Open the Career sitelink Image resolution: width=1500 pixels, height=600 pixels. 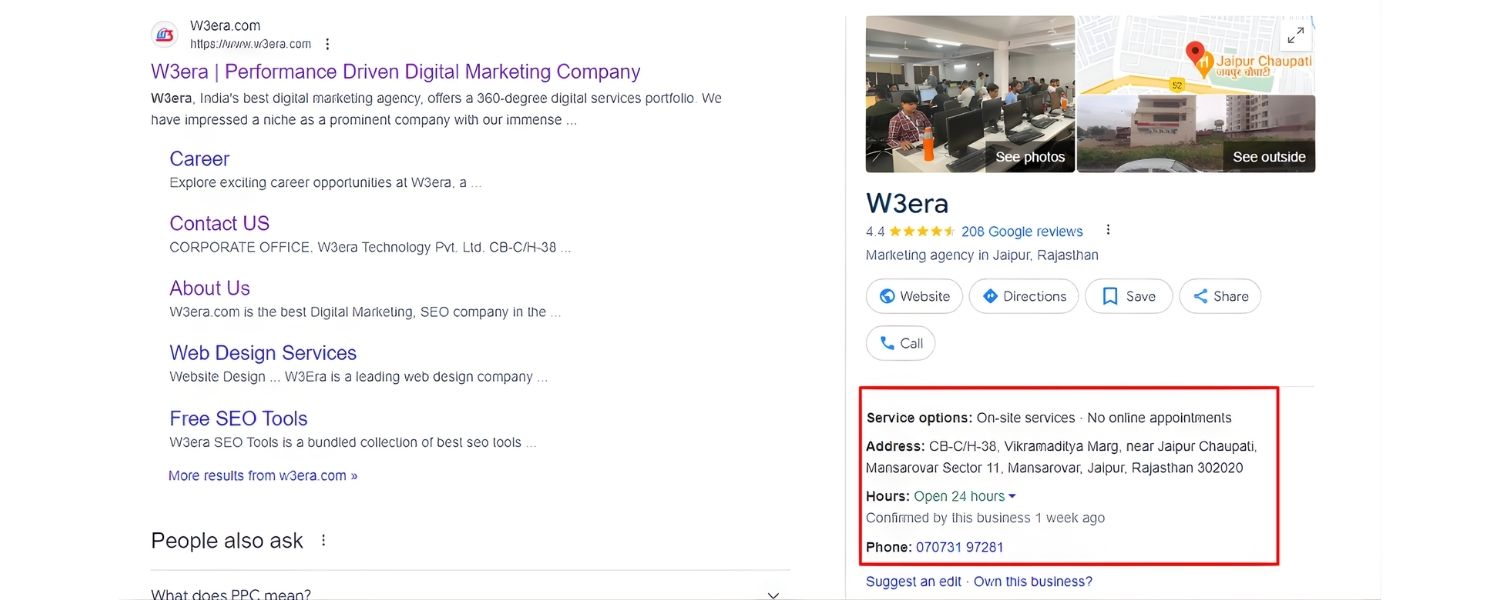pos(199,159)
